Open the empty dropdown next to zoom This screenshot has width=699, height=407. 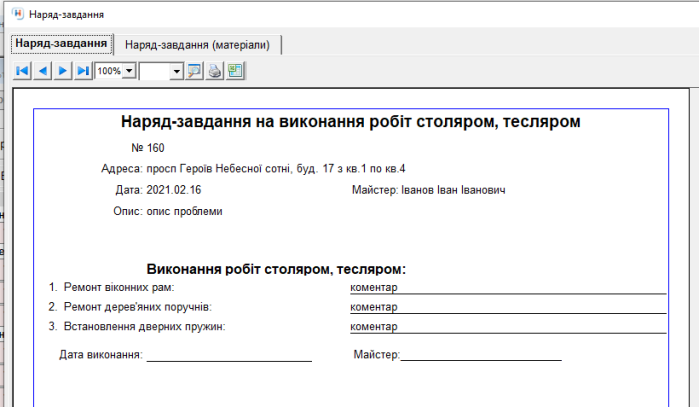coord(177,71)
